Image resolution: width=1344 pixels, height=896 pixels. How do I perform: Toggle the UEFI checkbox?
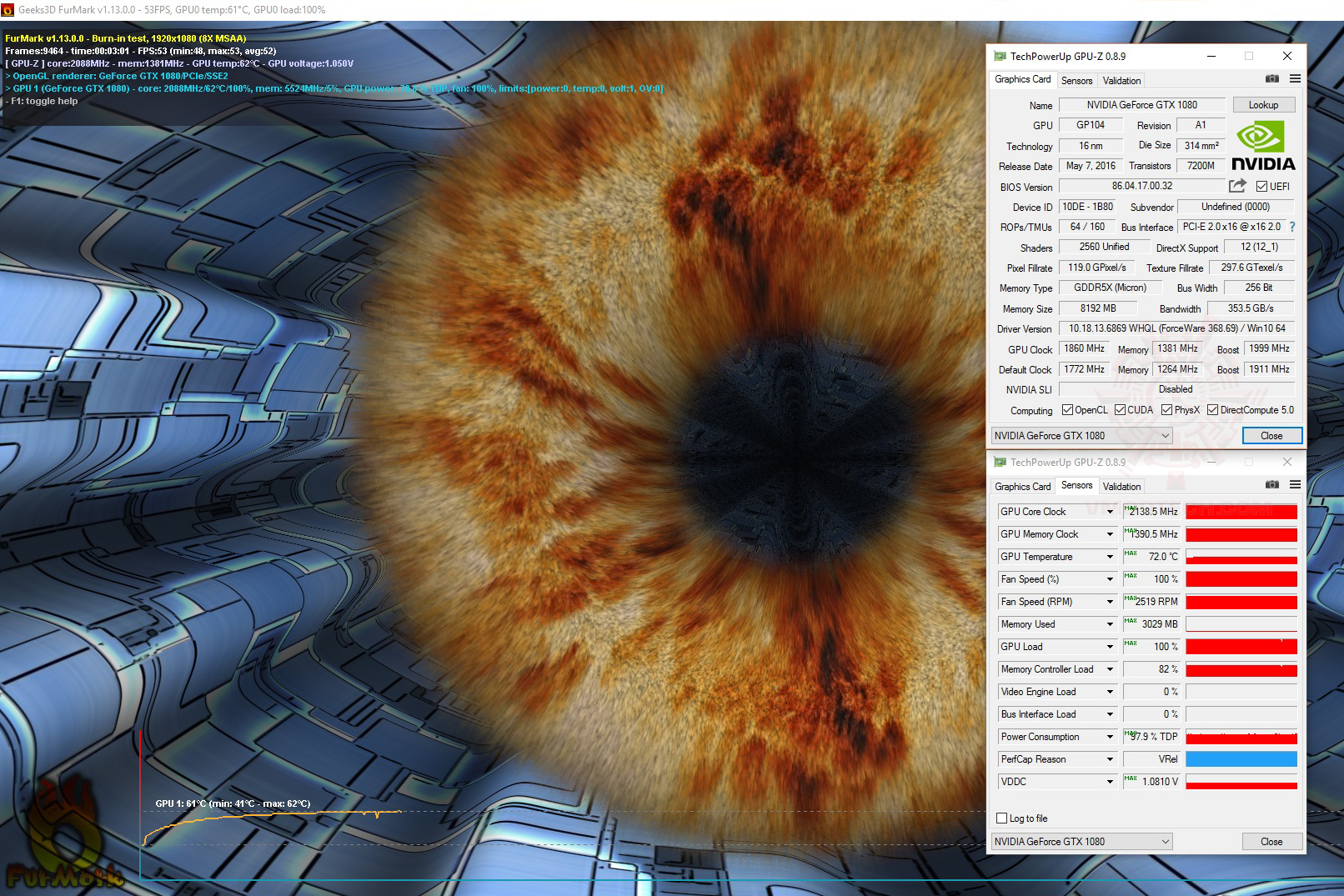pos(1261,187)
